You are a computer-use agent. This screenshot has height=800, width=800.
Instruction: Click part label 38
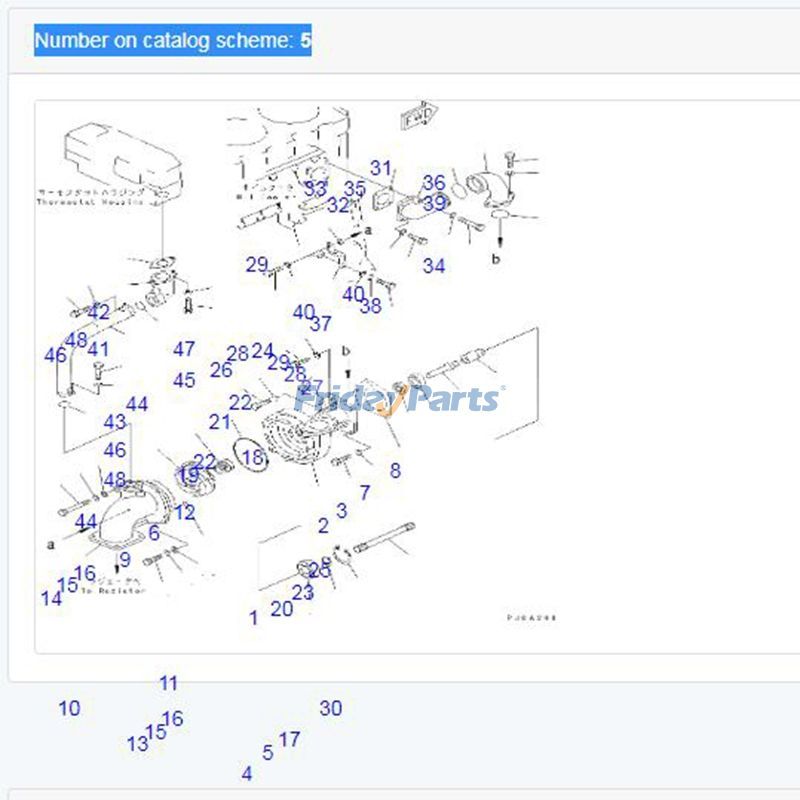coord(370,306)
